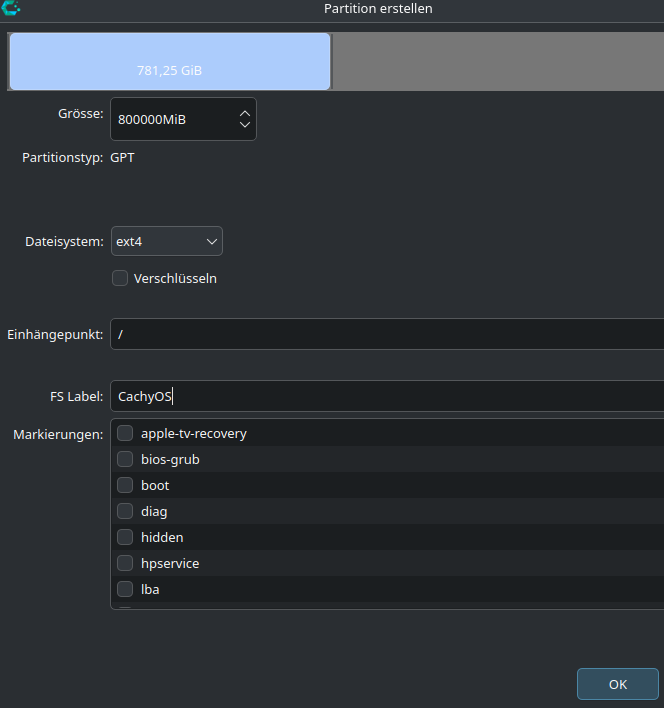This screenshot has width=664, height=708.
Task: Check the lba flag
Action: [x=125, y=589]
